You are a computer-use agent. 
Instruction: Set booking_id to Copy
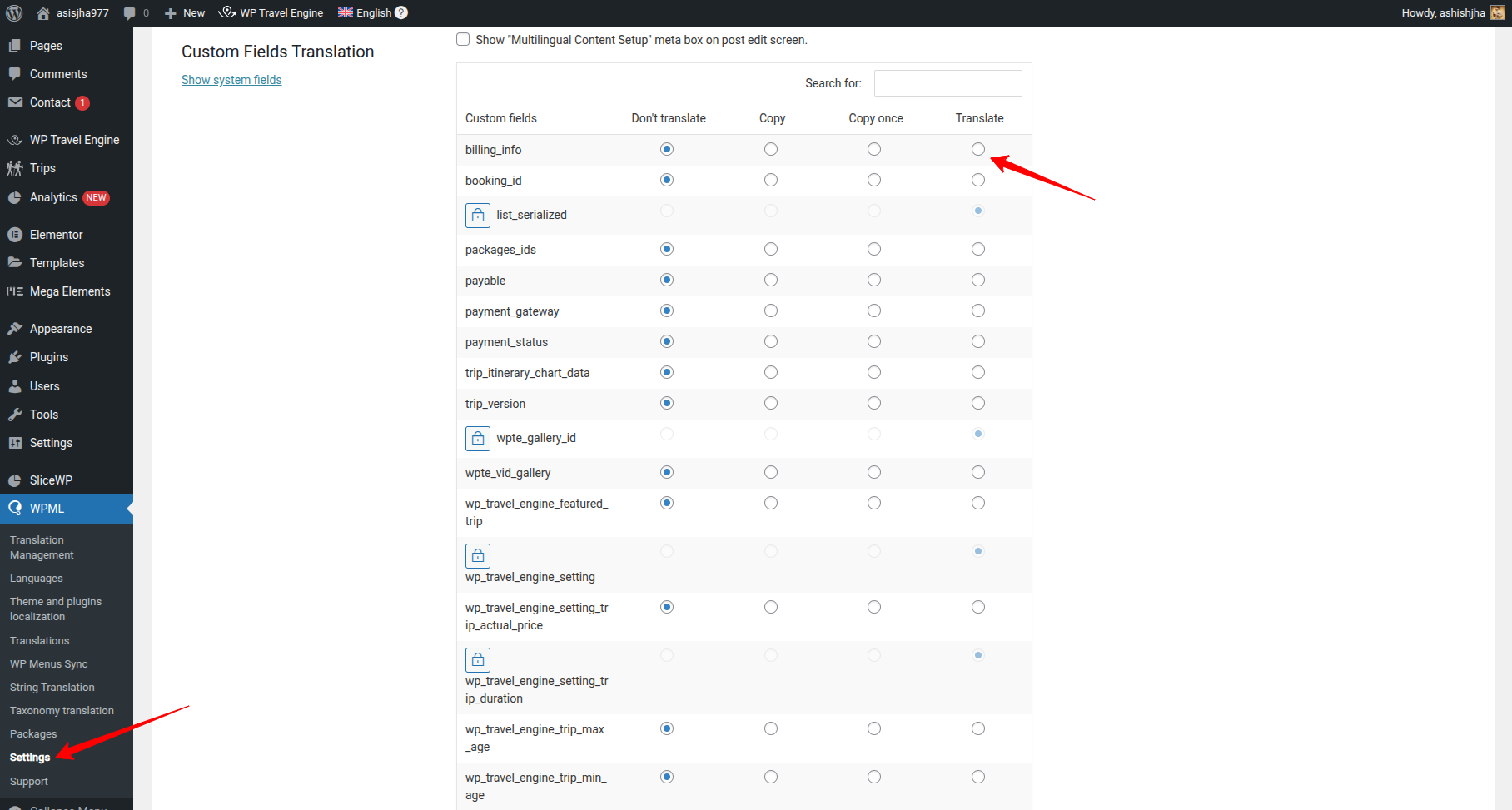[771, 180]
